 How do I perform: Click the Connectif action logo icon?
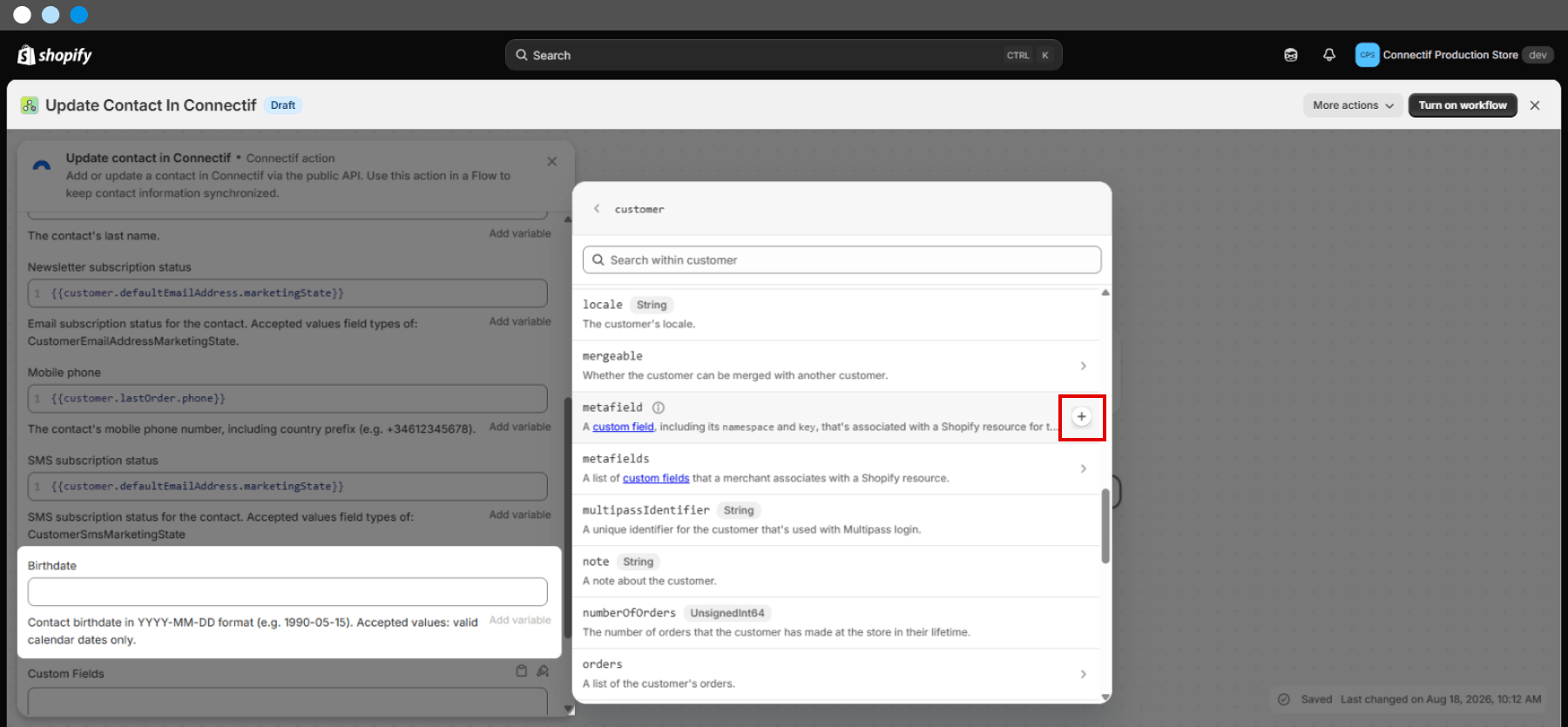tap(41, 165)
